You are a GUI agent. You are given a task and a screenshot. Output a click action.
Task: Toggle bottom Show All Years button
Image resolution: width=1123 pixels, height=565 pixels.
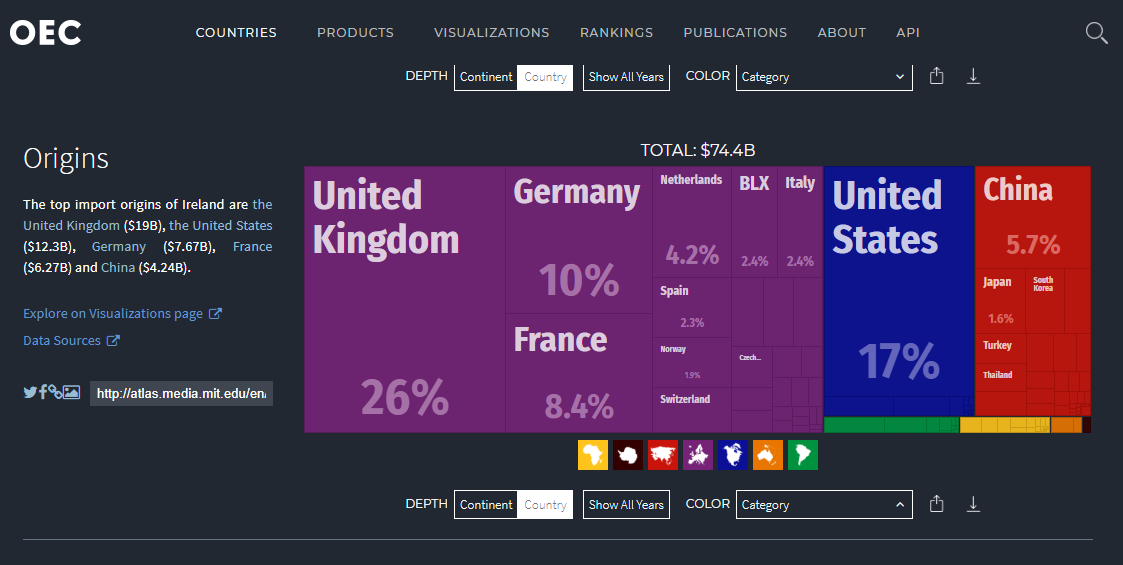click(x=626, y=505)
